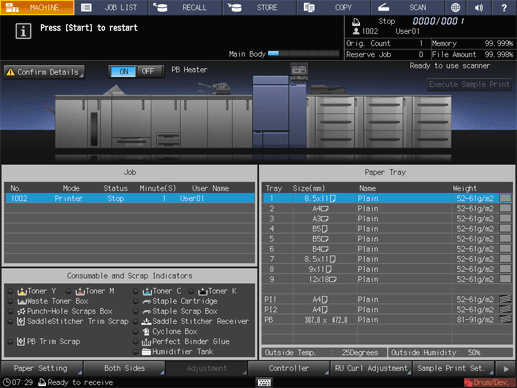
Task: Show more bottom functions with arrow
Action: 506,369
